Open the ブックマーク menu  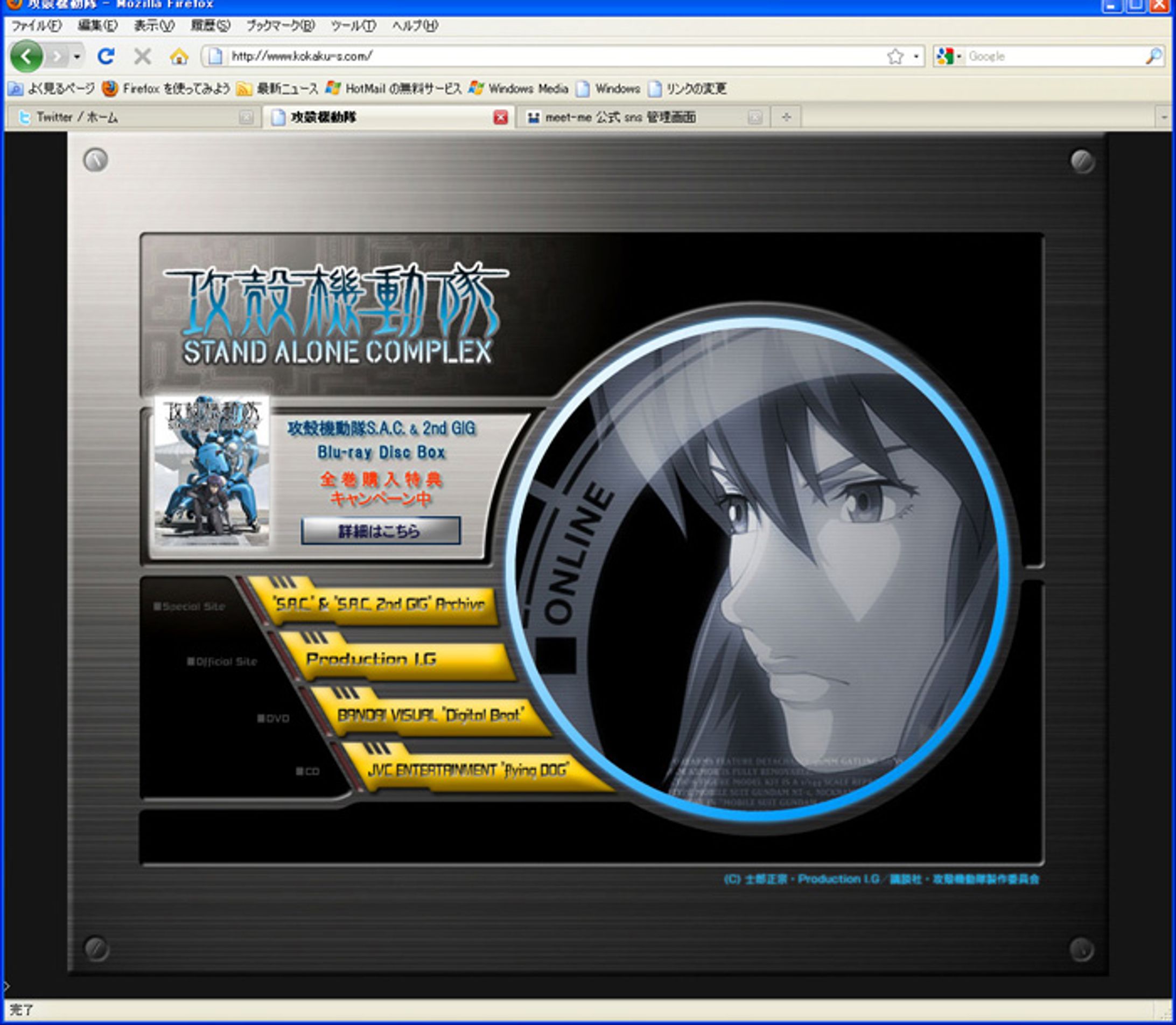[x=280, y=26]
